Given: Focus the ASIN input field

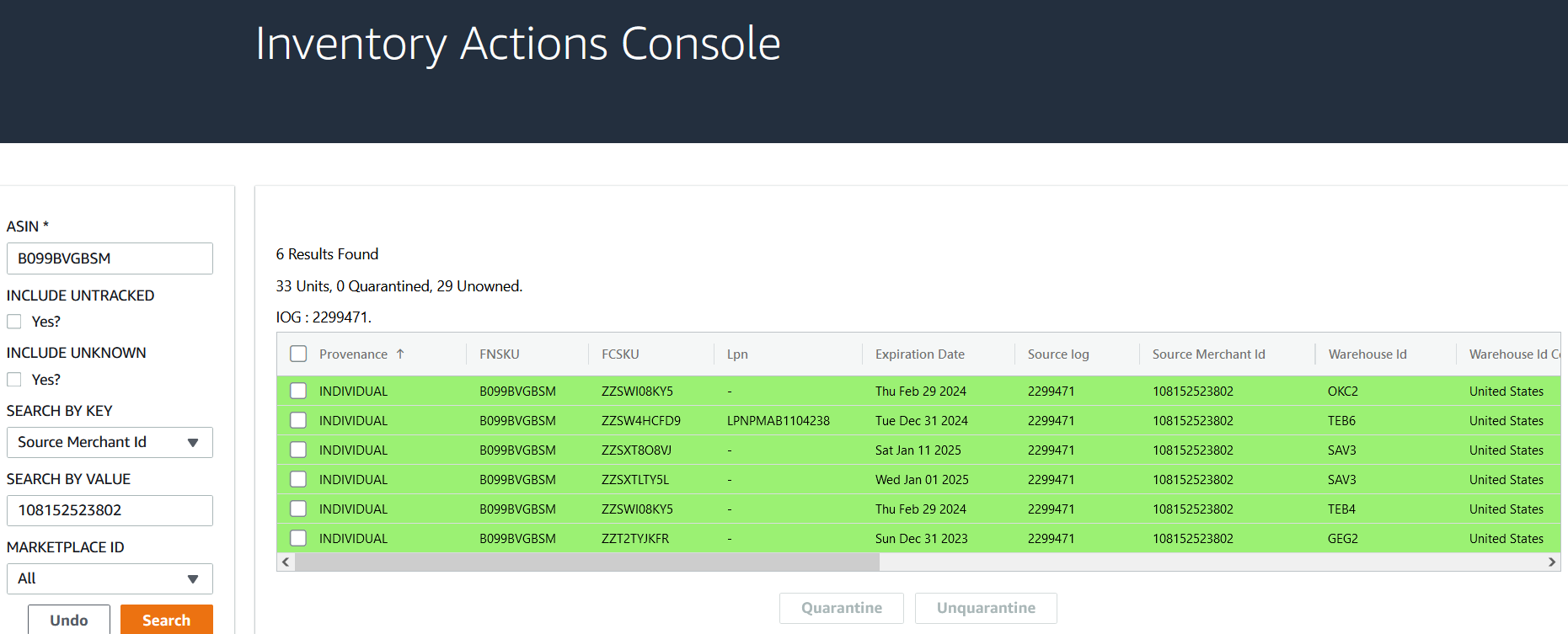Looking at the screenshot, I should tap(110, 258).
